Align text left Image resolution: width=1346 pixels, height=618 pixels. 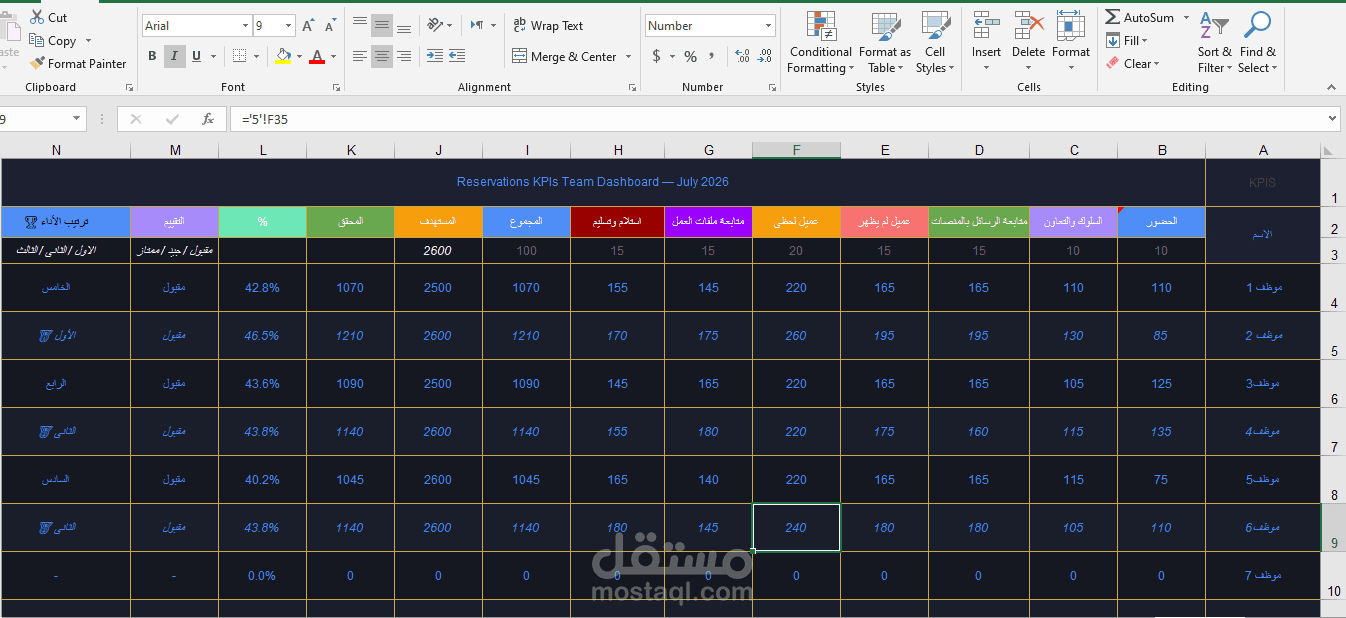point(358,56)
